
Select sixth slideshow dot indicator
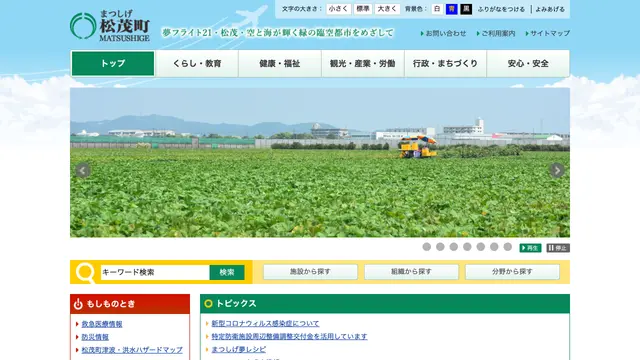tap(494, 247)
